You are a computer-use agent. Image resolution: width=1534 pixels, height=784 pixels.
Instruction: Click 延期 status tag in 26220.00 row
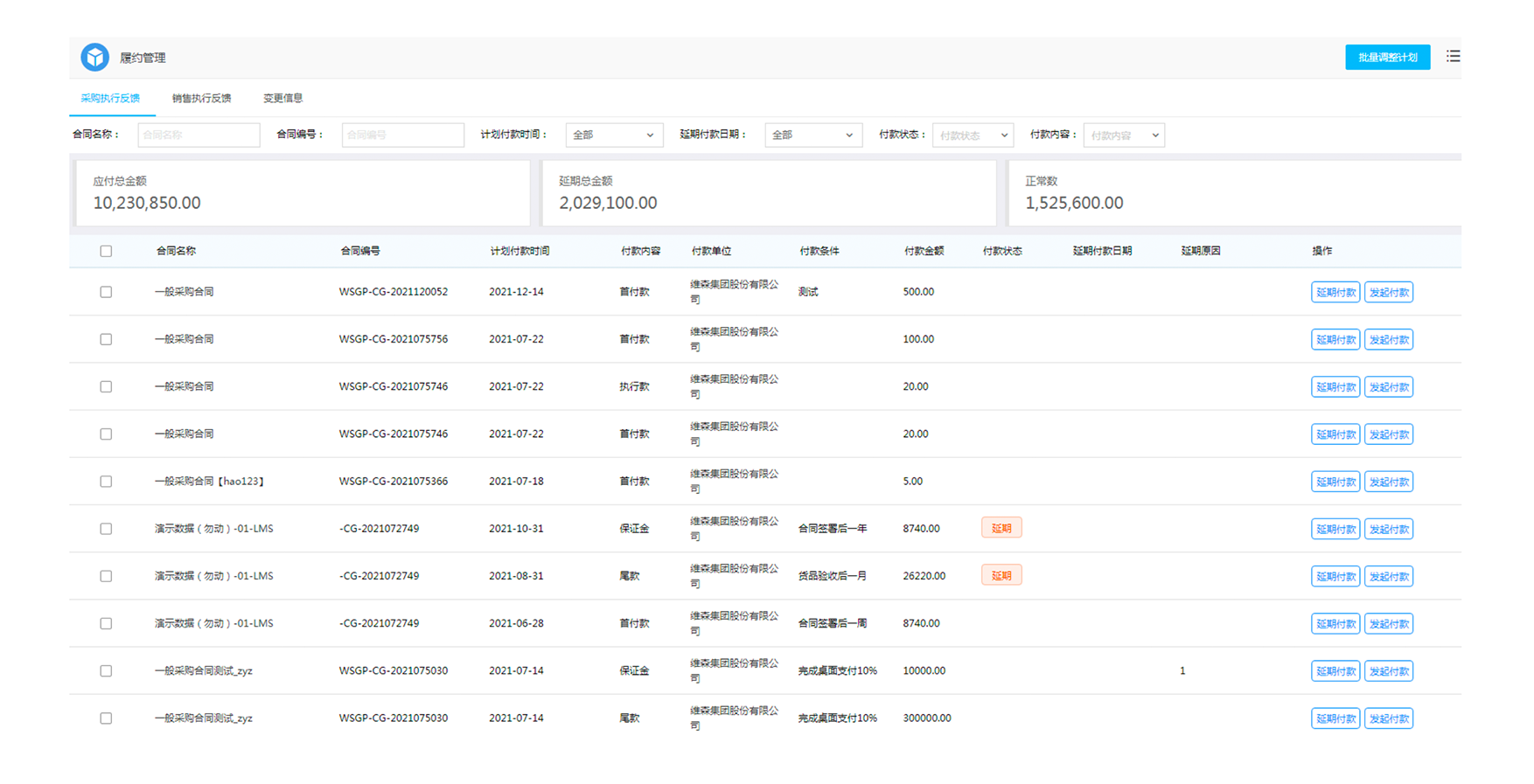1001,575
